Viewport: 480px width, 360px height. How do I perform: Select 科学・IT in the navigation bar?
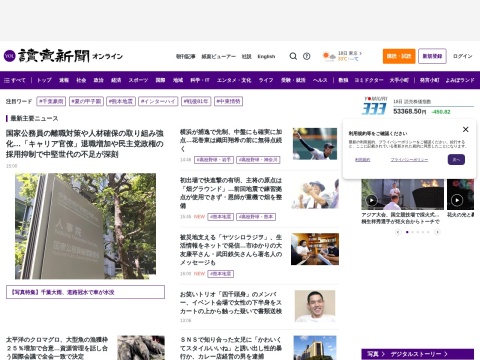click(200, 80)
